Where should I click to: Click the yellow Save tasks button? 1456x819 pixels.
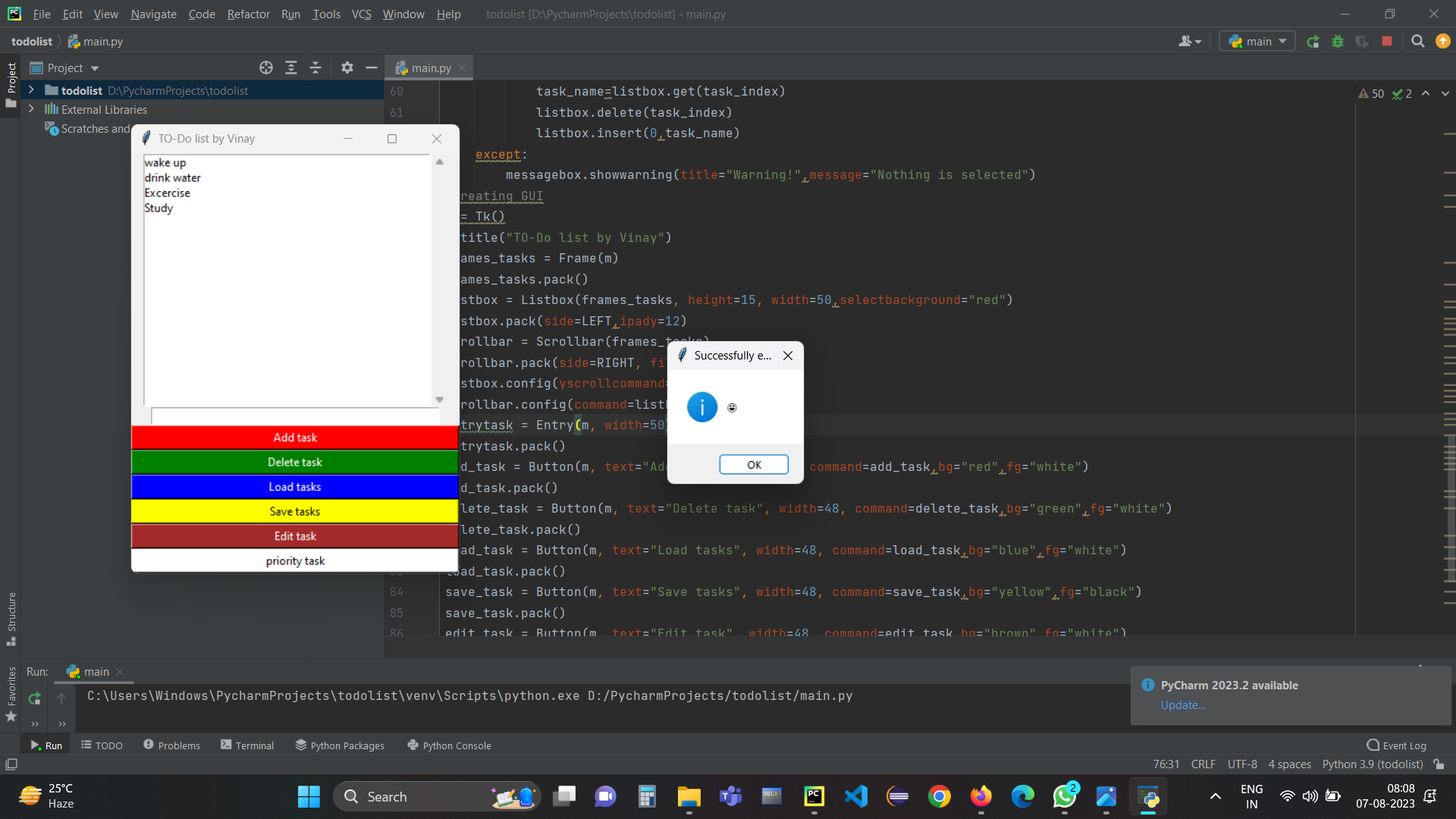pos(294,511)
